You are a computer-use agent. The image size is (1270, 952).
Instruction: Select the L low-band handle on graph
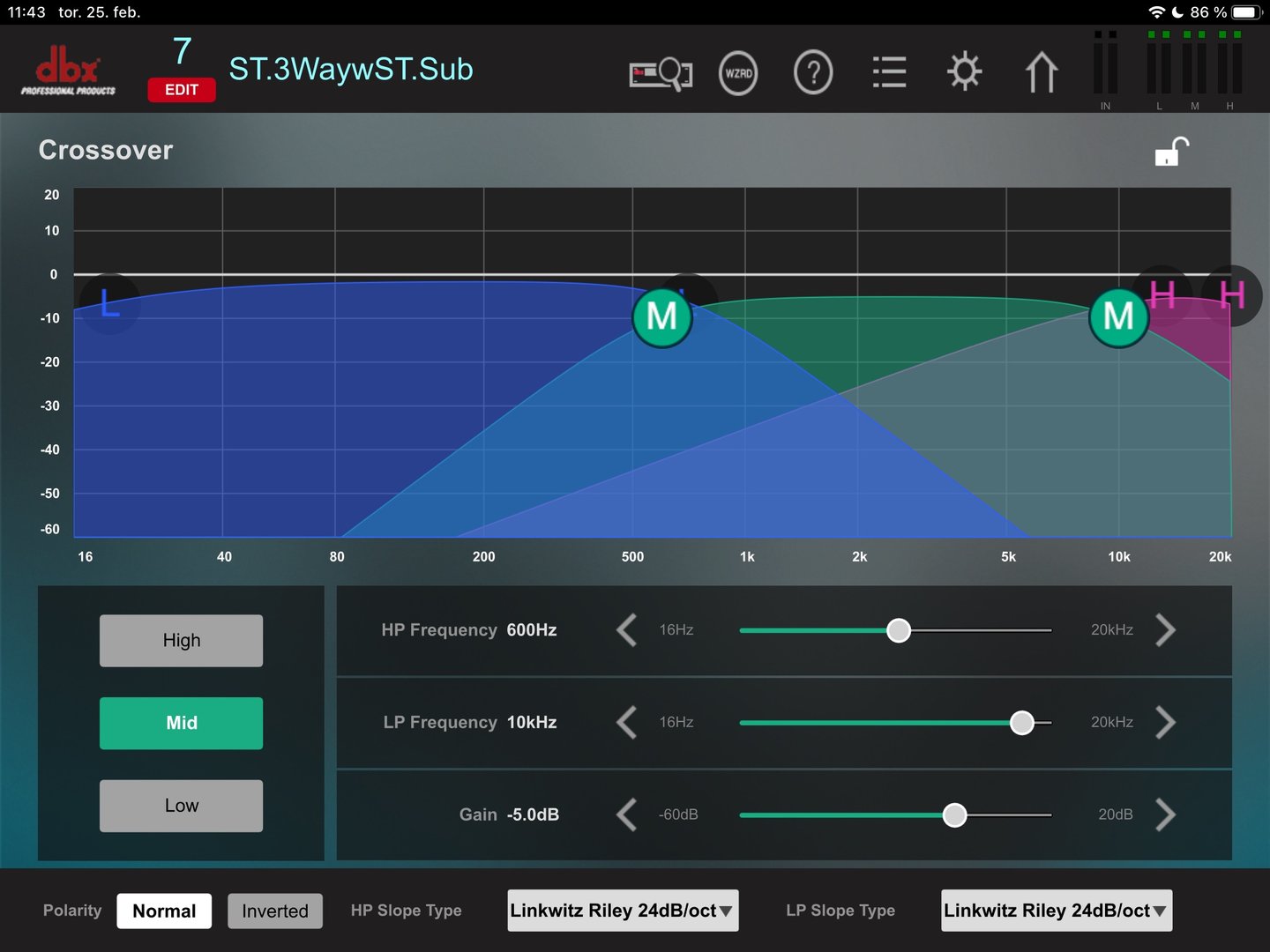pos(109,303)
